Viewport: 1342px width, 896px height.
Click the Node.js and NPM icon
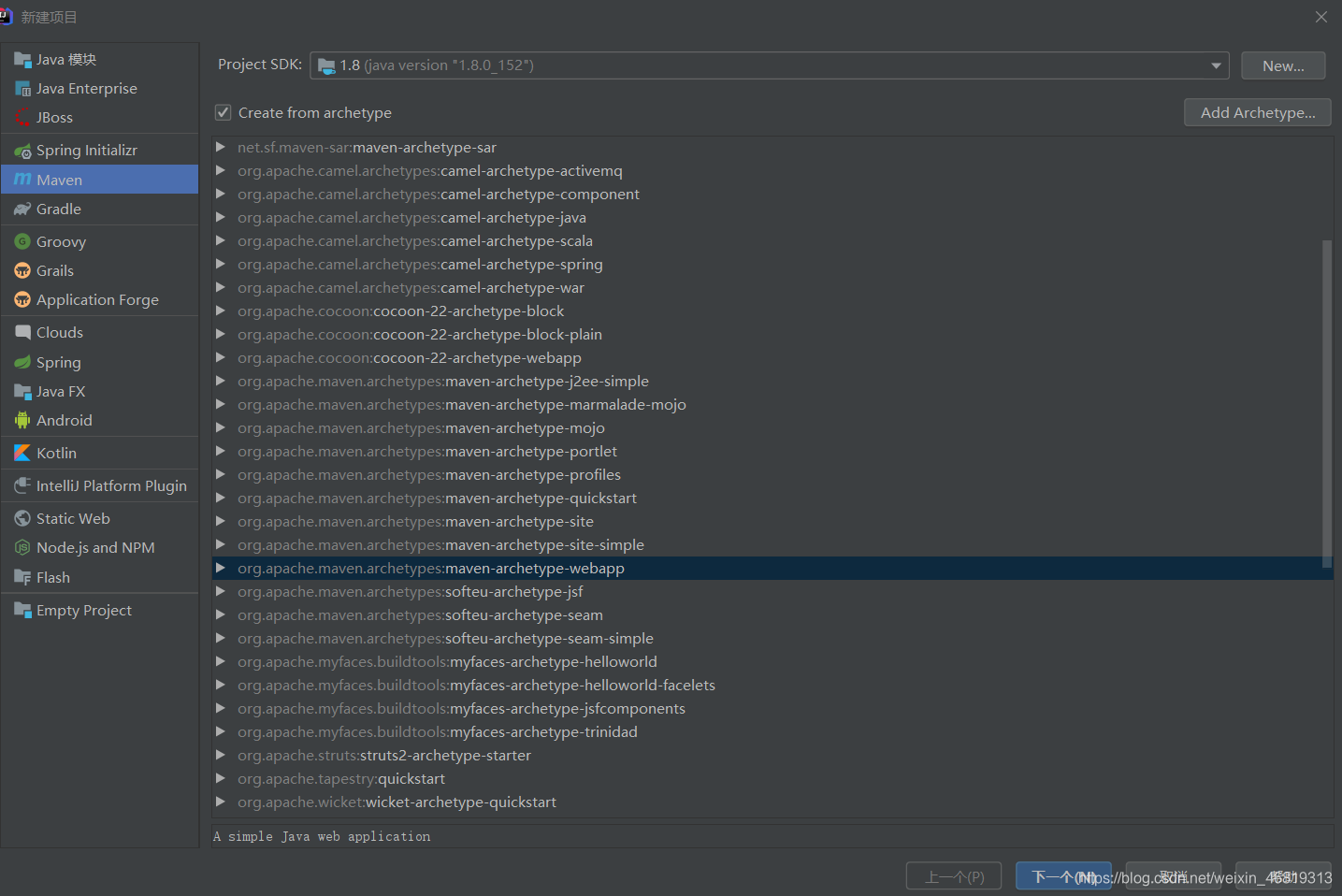(22, 548)
